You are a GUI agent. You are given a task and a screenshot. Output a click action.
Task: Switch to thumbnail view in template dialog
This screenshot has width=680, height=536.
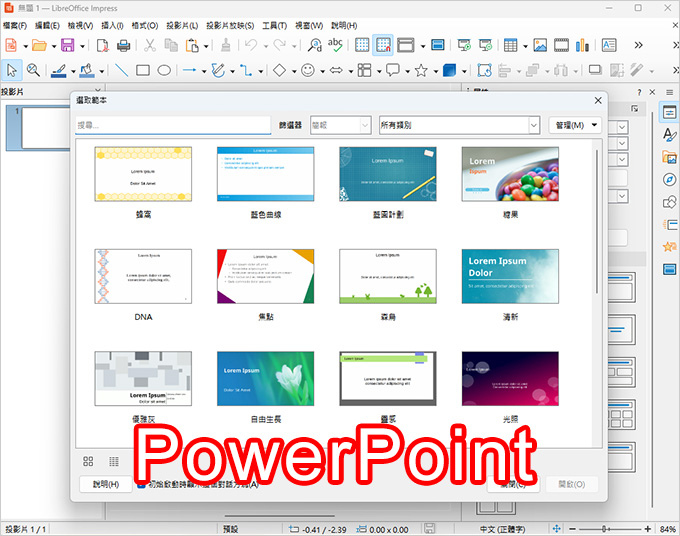click(x=88, y=461)
